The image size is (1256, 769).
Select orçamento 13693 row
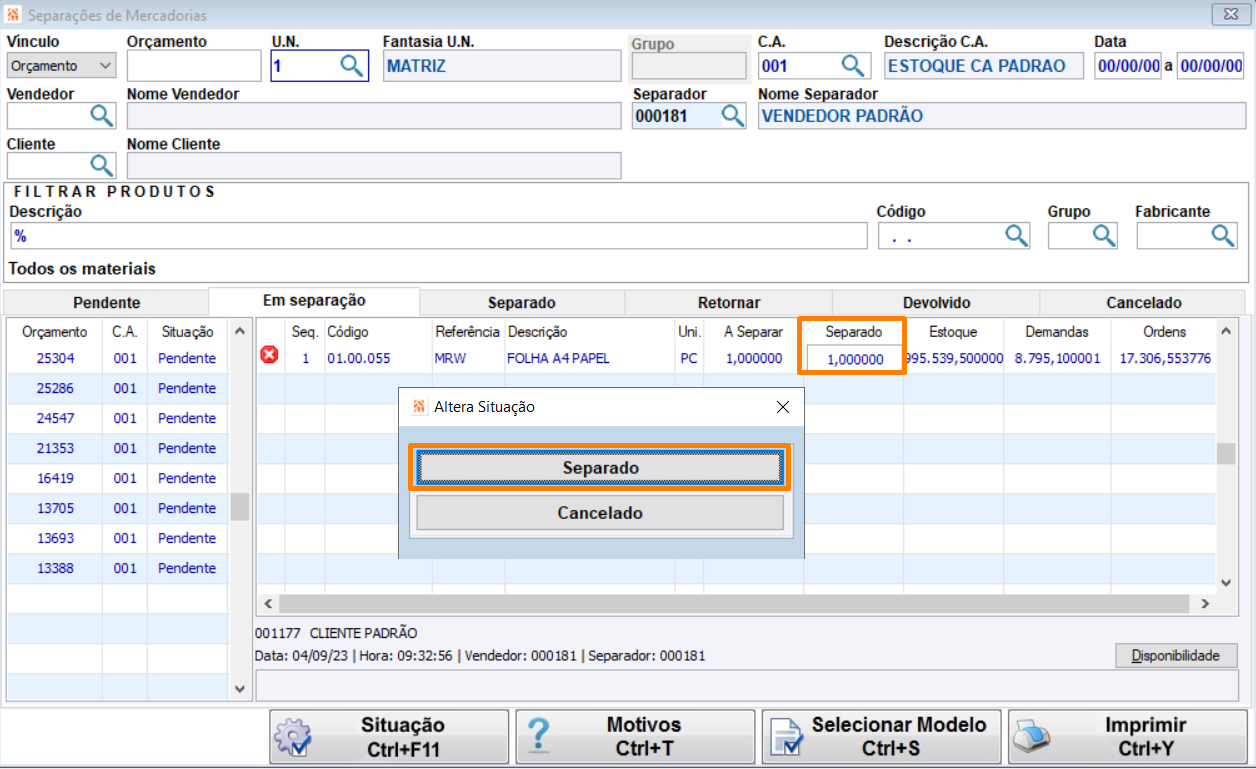(x=118, y=538)
